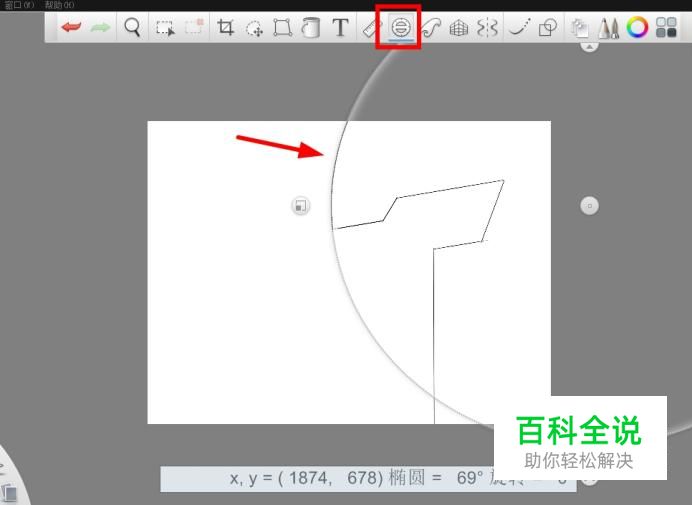Click the greyed-out deselect selection icon
The image size is (692, 505).
coord(194,26)
